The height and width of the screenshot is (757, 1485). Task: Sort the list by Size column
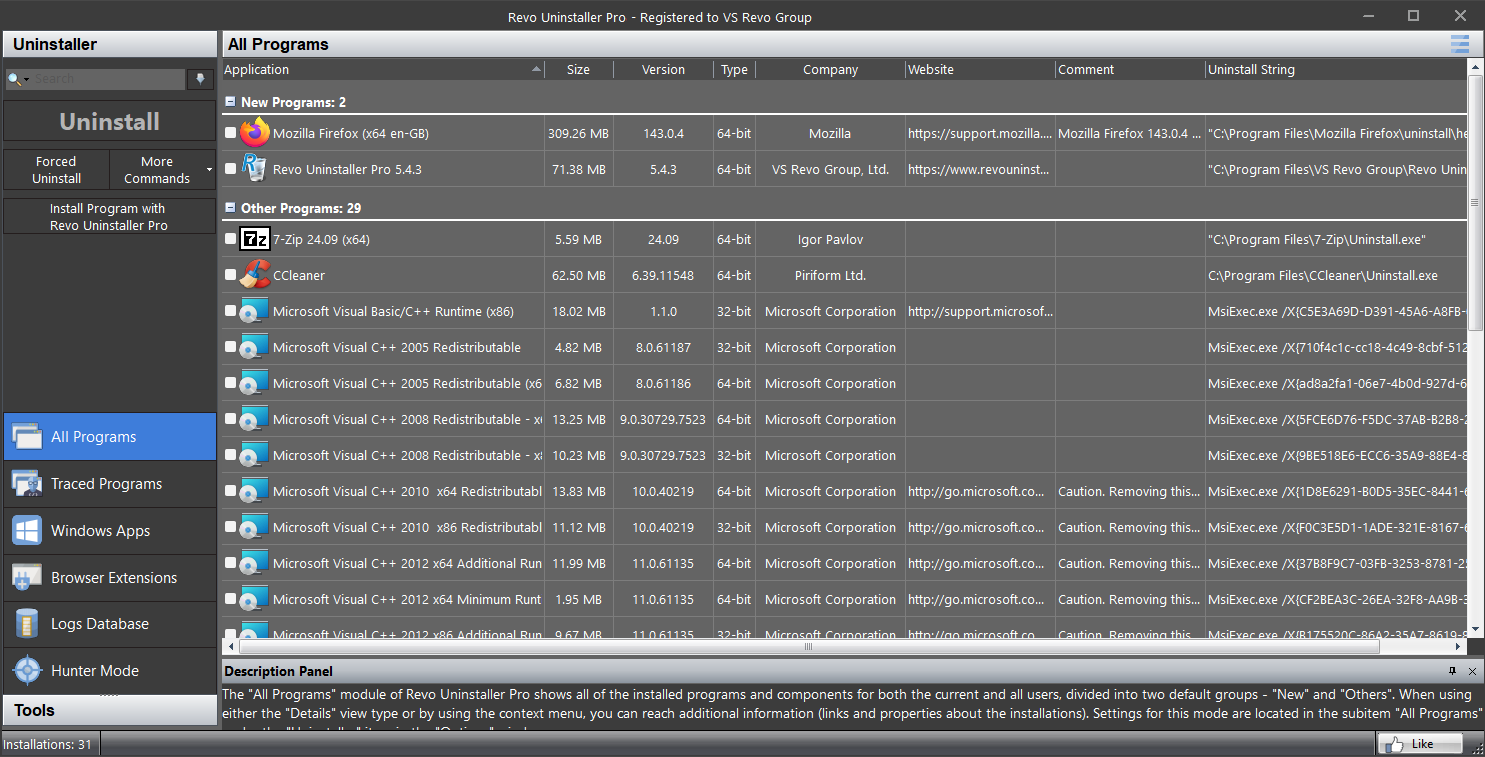pos(578,70)
